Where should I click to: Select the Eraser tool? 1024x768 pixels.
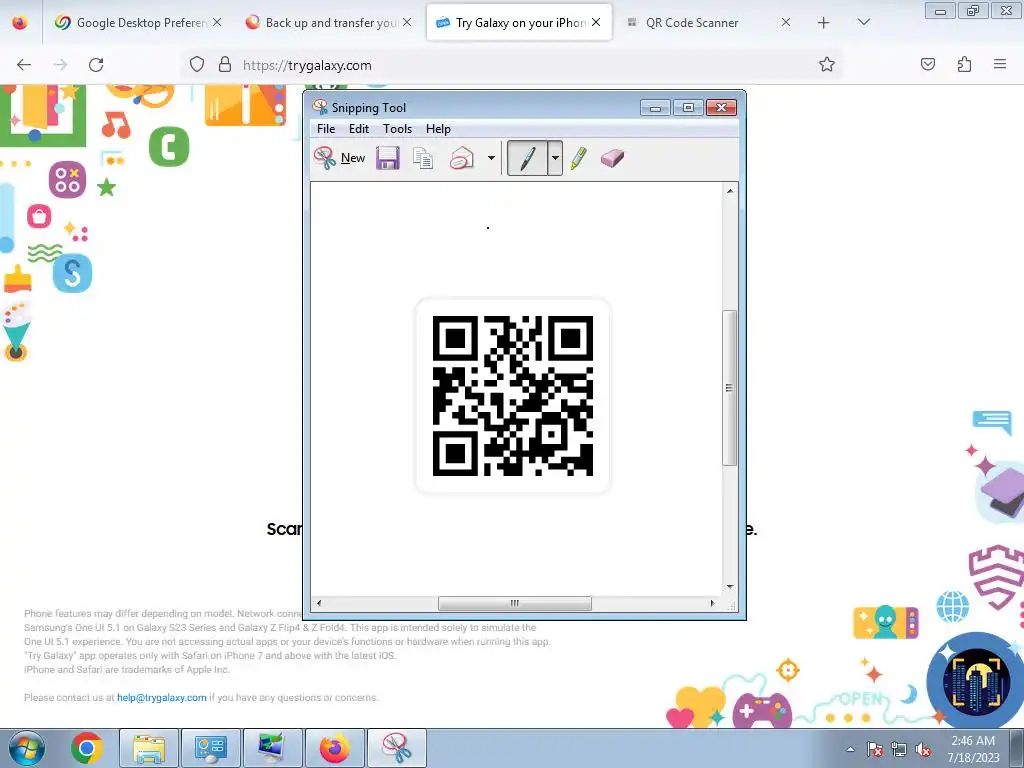pyautogui.click(x=612, y=158)
